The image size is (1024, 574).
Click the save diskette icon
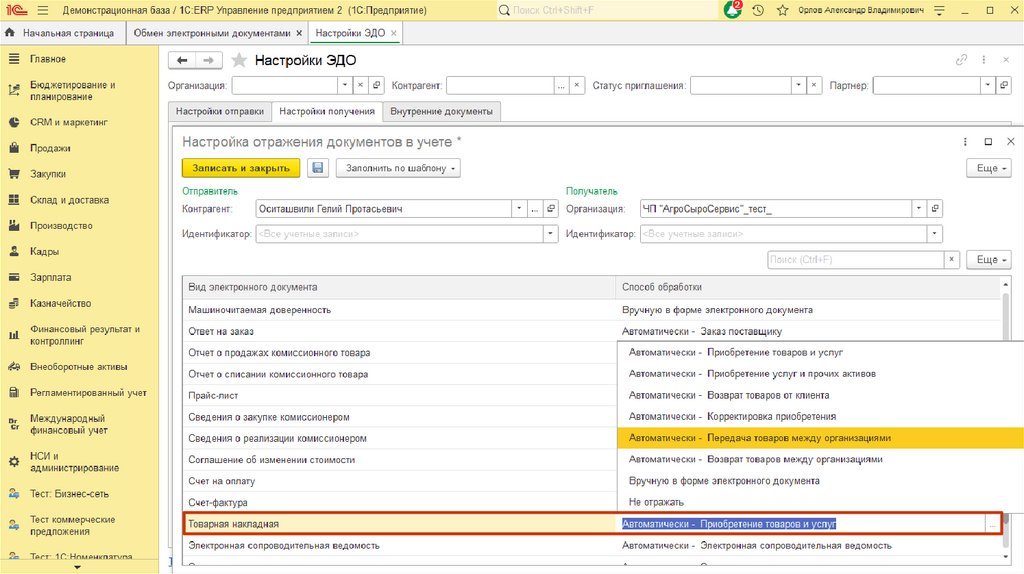click(318, 168)
